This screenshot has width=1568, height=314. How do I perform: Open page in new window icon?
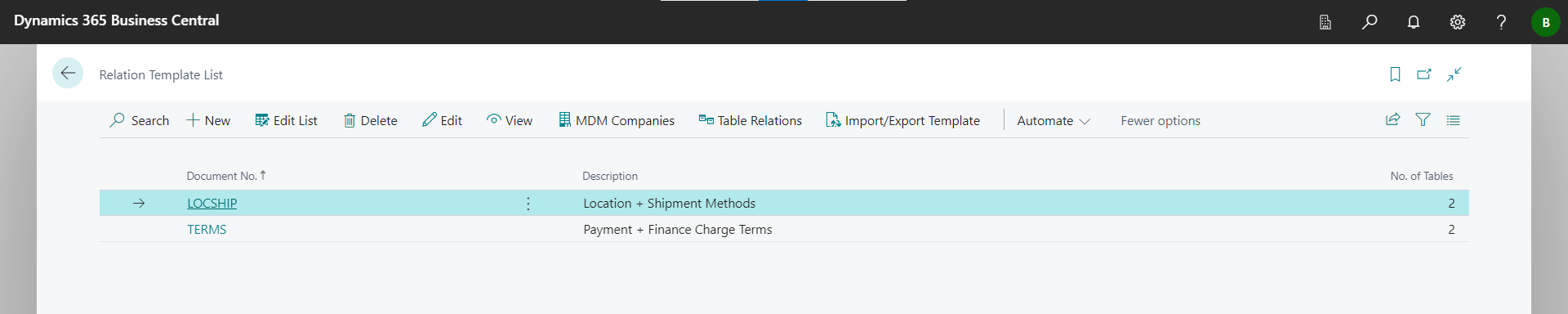tap(1424, 74)
